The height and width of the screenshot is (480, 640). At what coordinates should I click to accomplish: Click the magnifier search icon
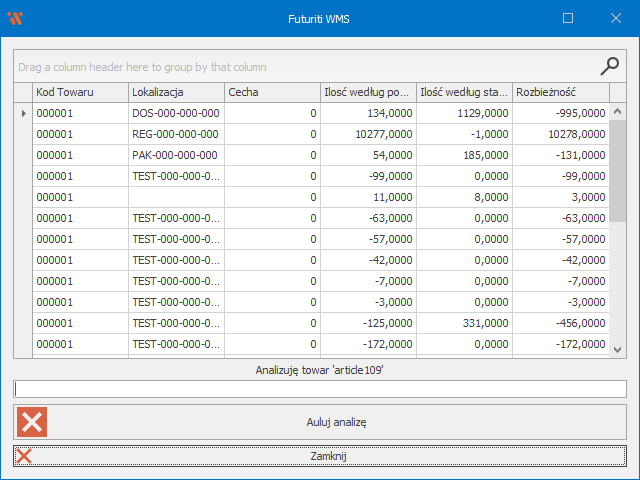[609, 66]
